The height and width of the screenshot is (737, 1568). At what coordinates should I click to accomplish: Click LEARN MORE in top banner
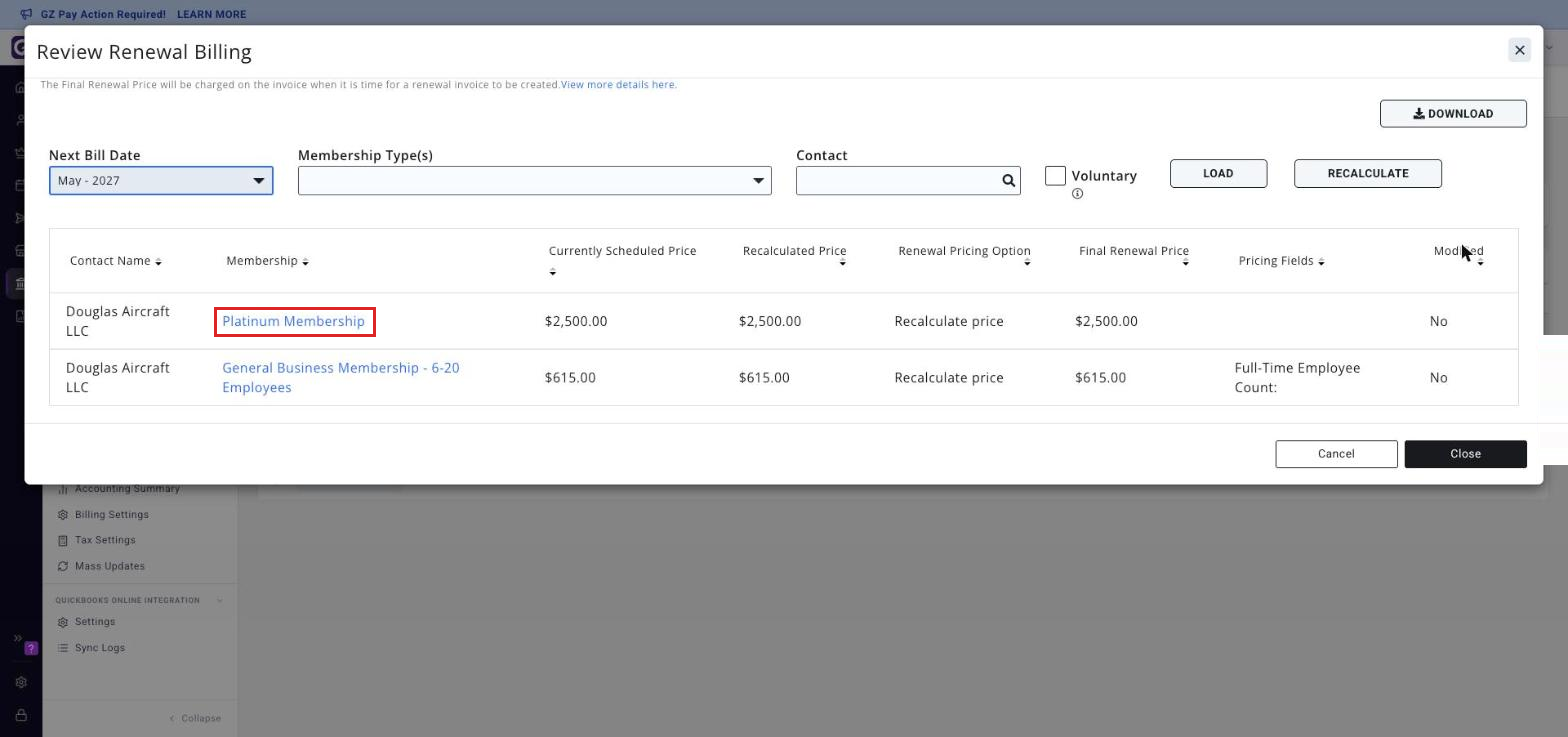(x=211, y=15)
